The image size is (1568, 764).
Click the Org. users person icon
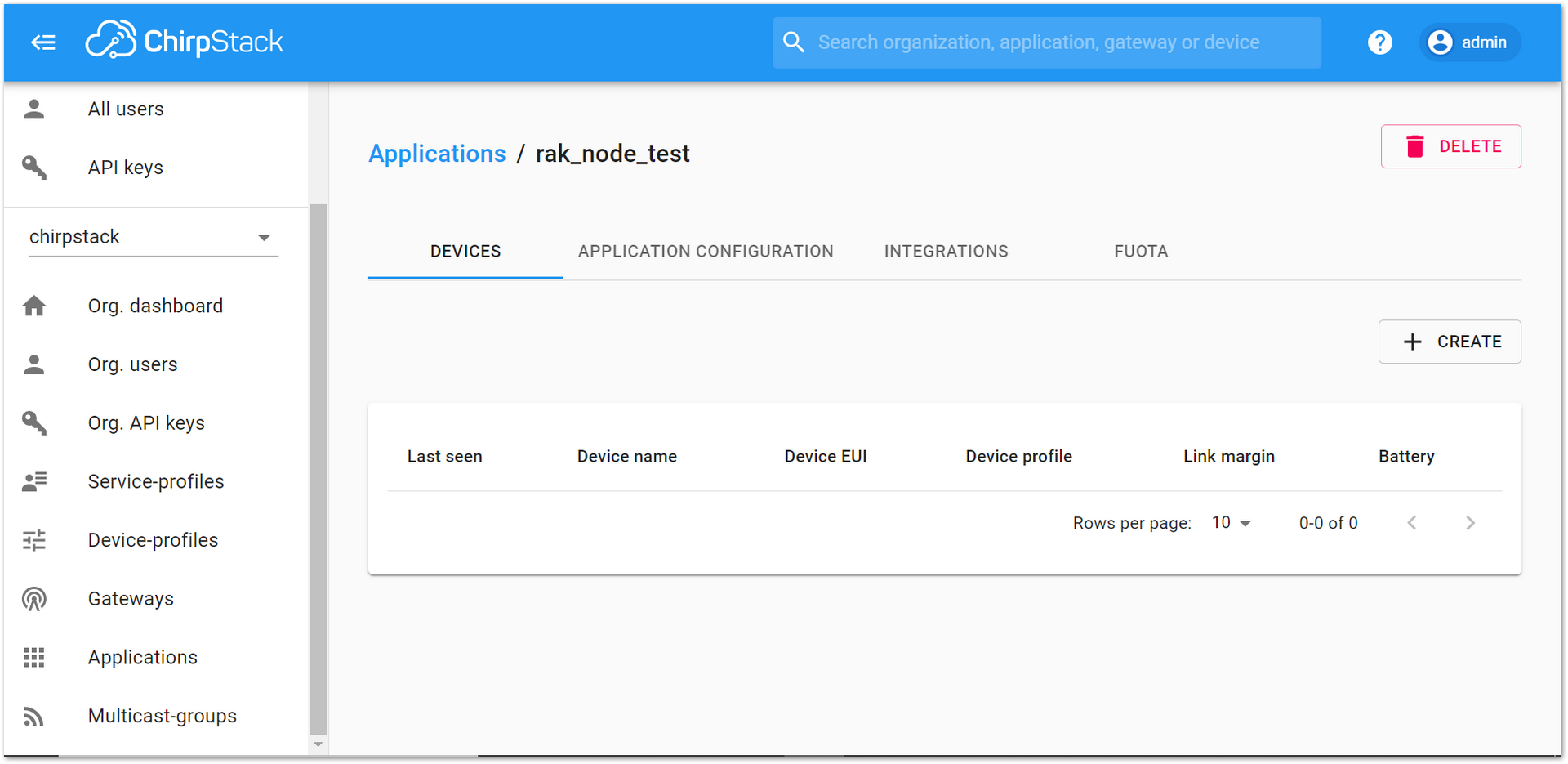[x=34, y=364]
